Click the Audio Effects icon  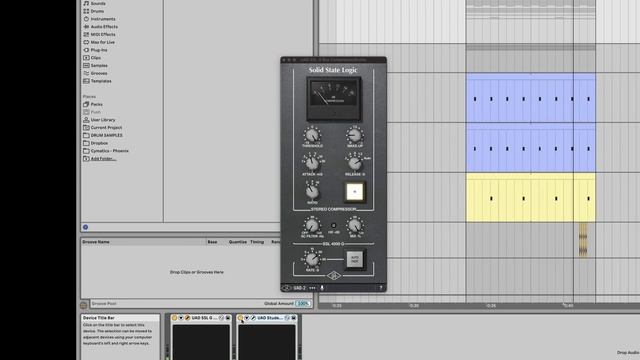86,27
